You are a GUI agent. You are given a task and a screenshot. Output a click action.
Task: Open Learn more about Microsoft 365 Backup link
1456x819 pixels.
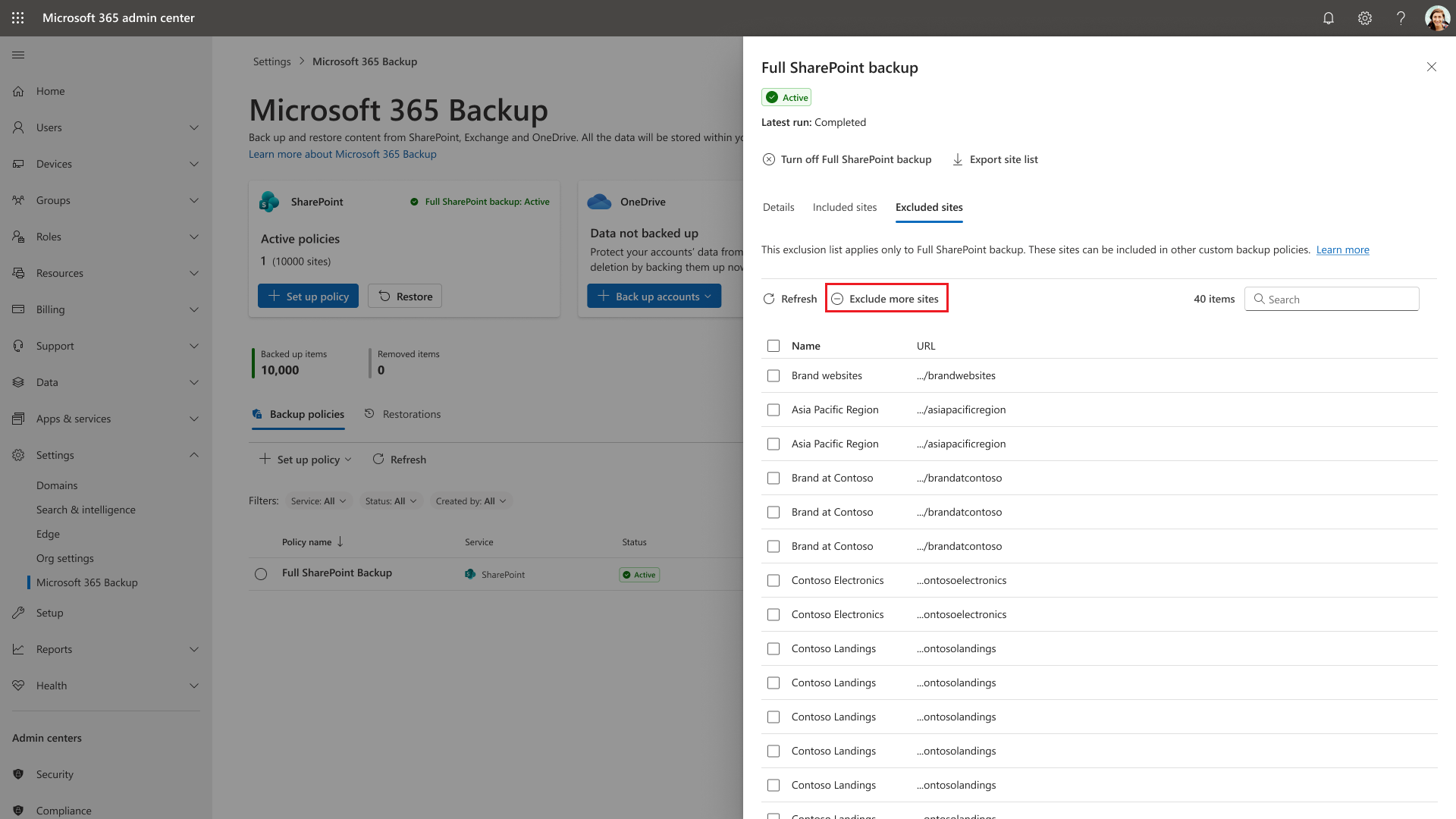pyautogui.click(x=343, y=154)
